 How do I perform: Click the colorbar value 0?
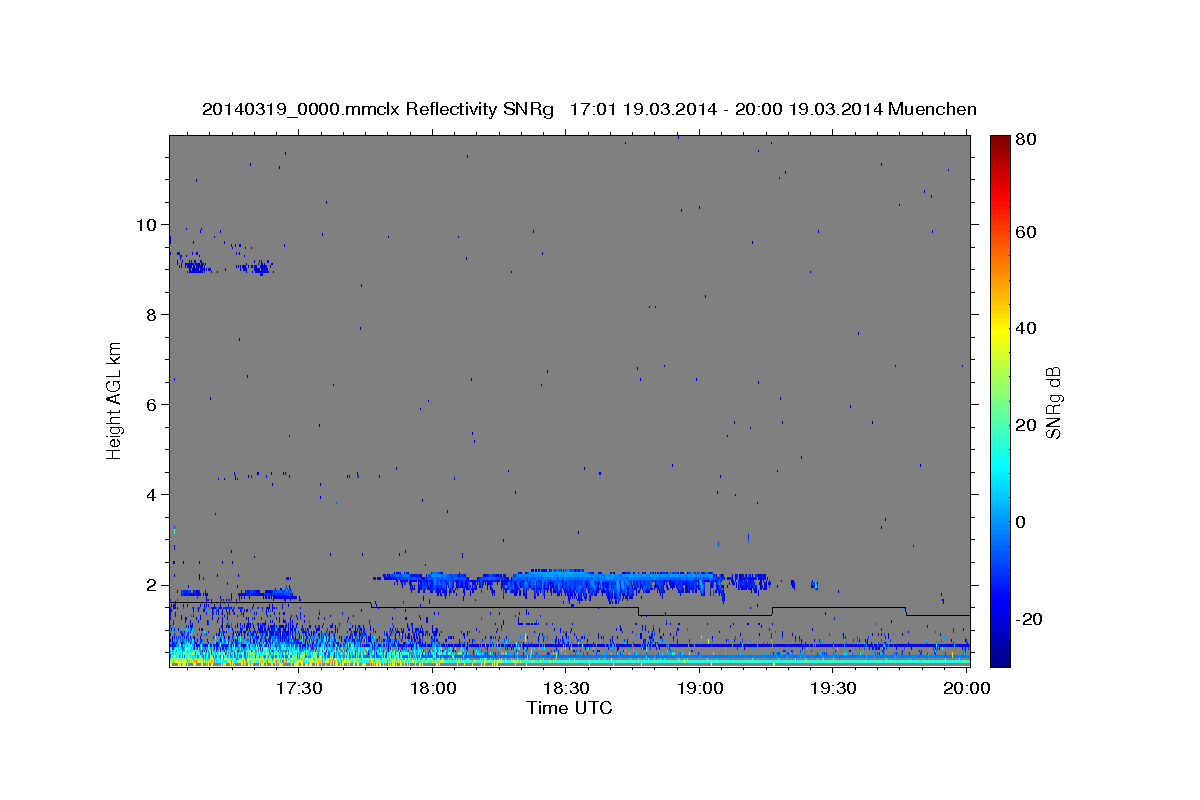pyautogui.click(x=1021, y=522)
